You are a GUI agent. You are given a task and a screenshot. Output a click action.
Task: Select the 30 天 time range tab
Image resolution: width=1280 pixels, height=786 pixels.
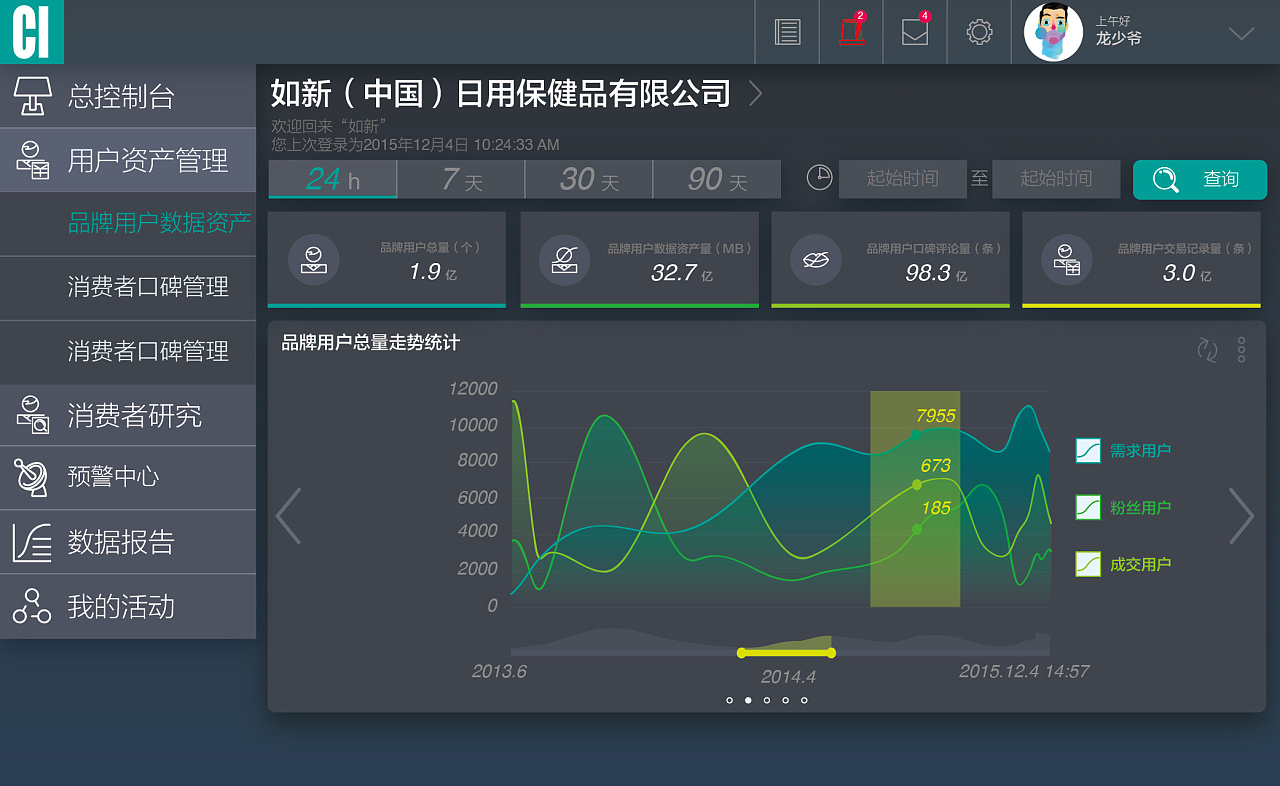point(589,179)
